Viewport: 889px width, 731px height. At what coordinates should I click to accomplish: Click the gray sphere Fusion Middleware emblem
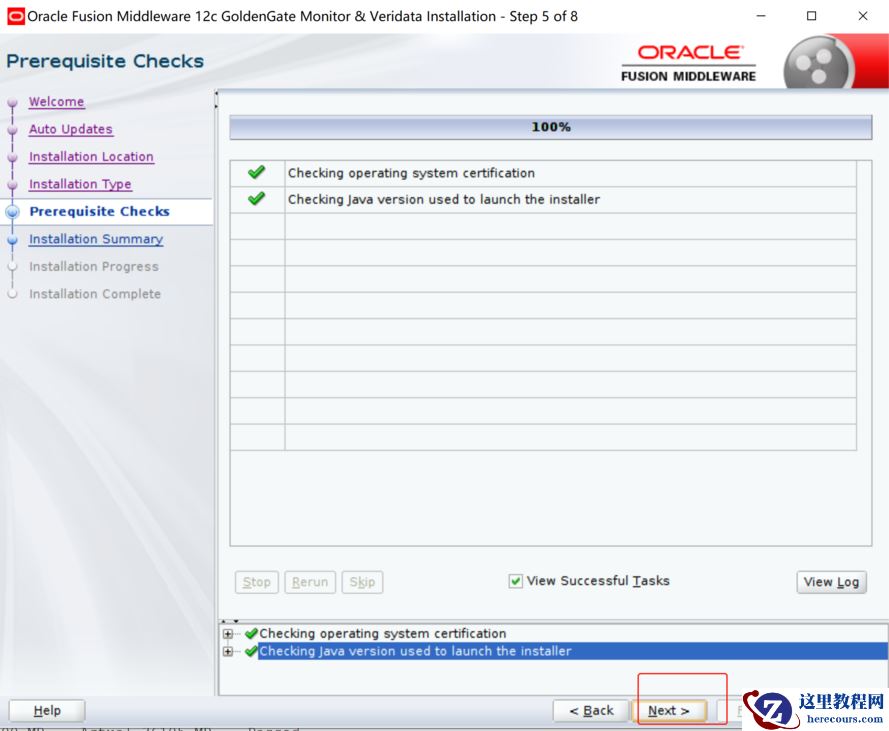pyautogui.click(x=818, y=64)
